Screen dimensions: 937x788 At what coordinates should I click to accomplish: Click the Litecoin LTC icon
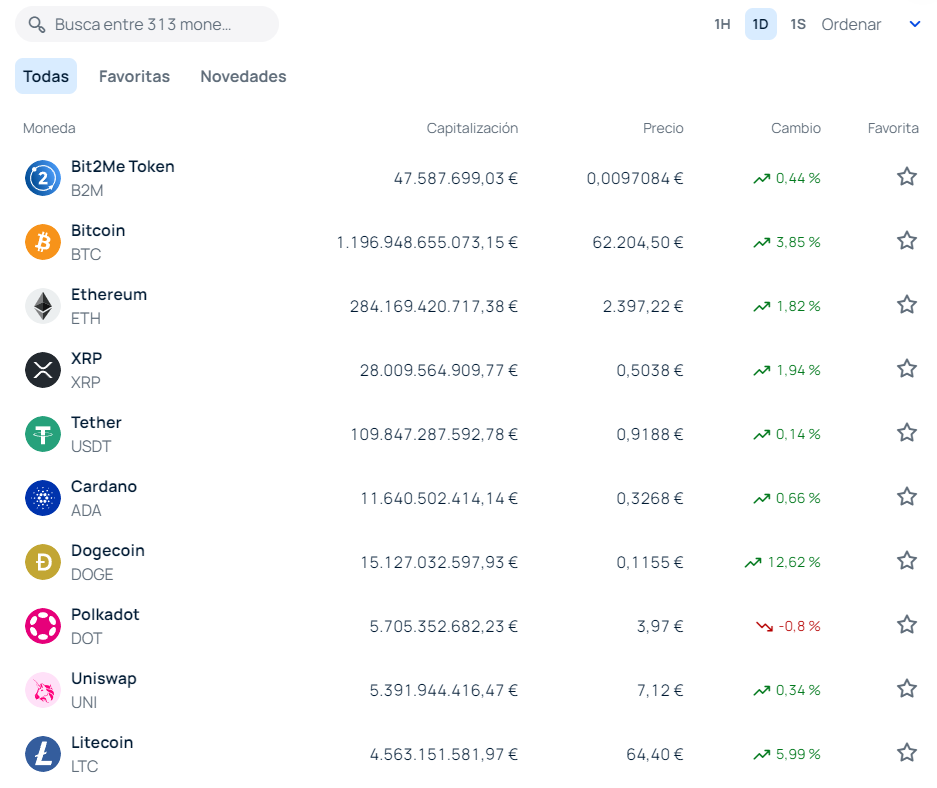[42, 754]
